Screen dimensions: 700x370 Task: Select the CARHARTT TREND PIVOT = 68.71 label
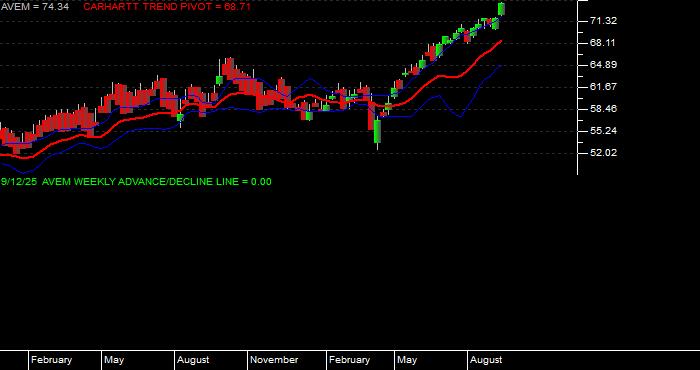167,7
